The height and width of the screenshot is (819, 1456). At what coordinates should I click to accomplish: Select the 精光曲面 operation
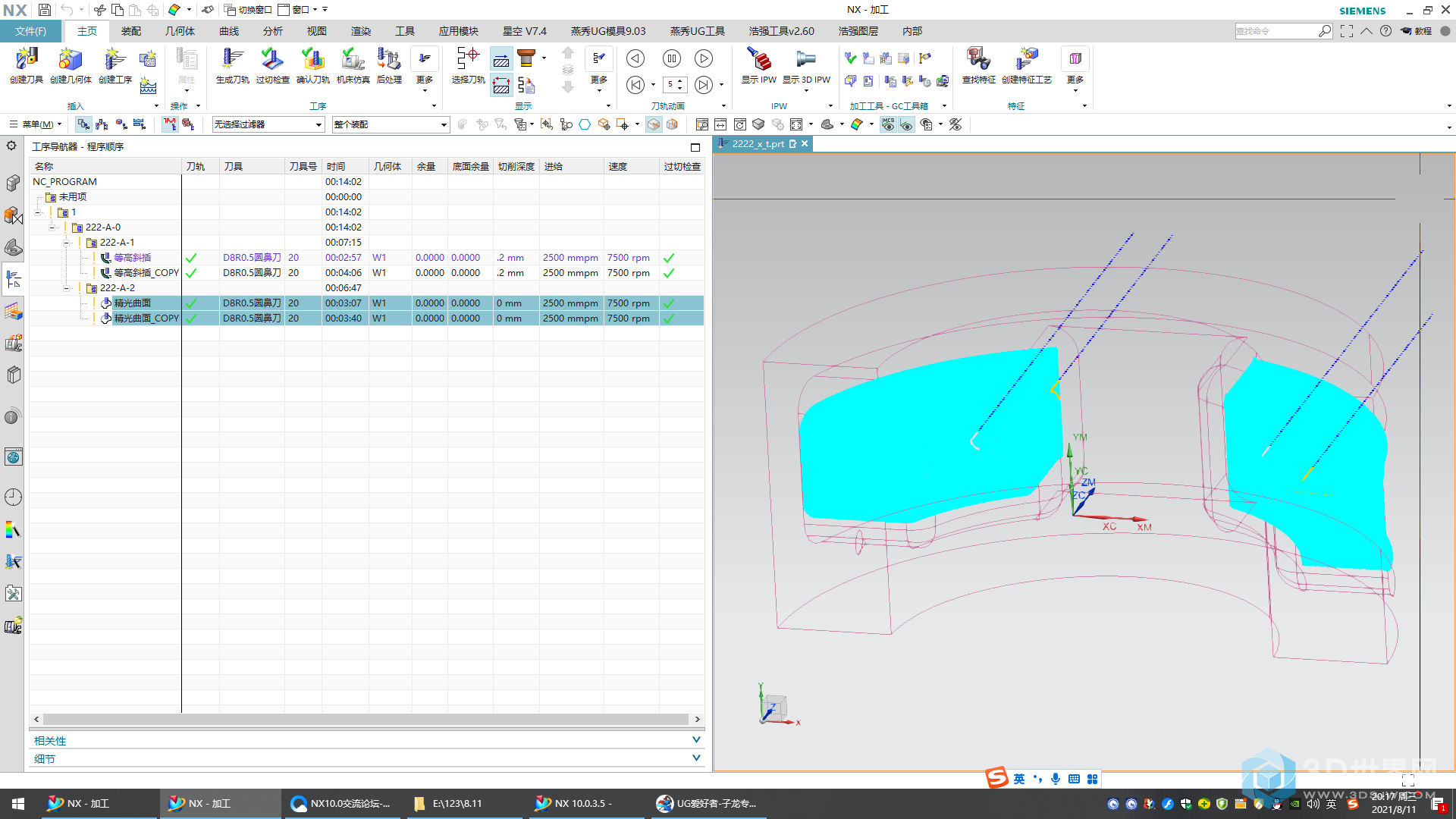[133, 303]
